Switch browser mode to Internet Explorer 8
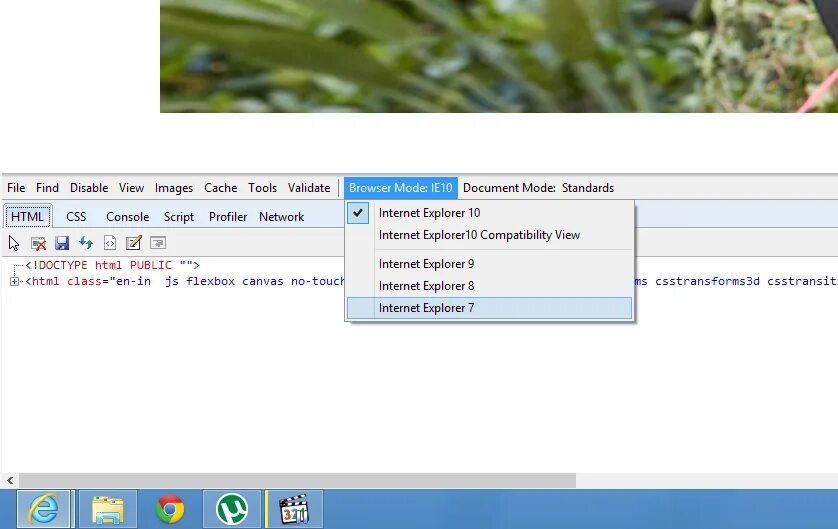This screenshot has height=529, width=838. pyautogui.click(x=489, y=286)
